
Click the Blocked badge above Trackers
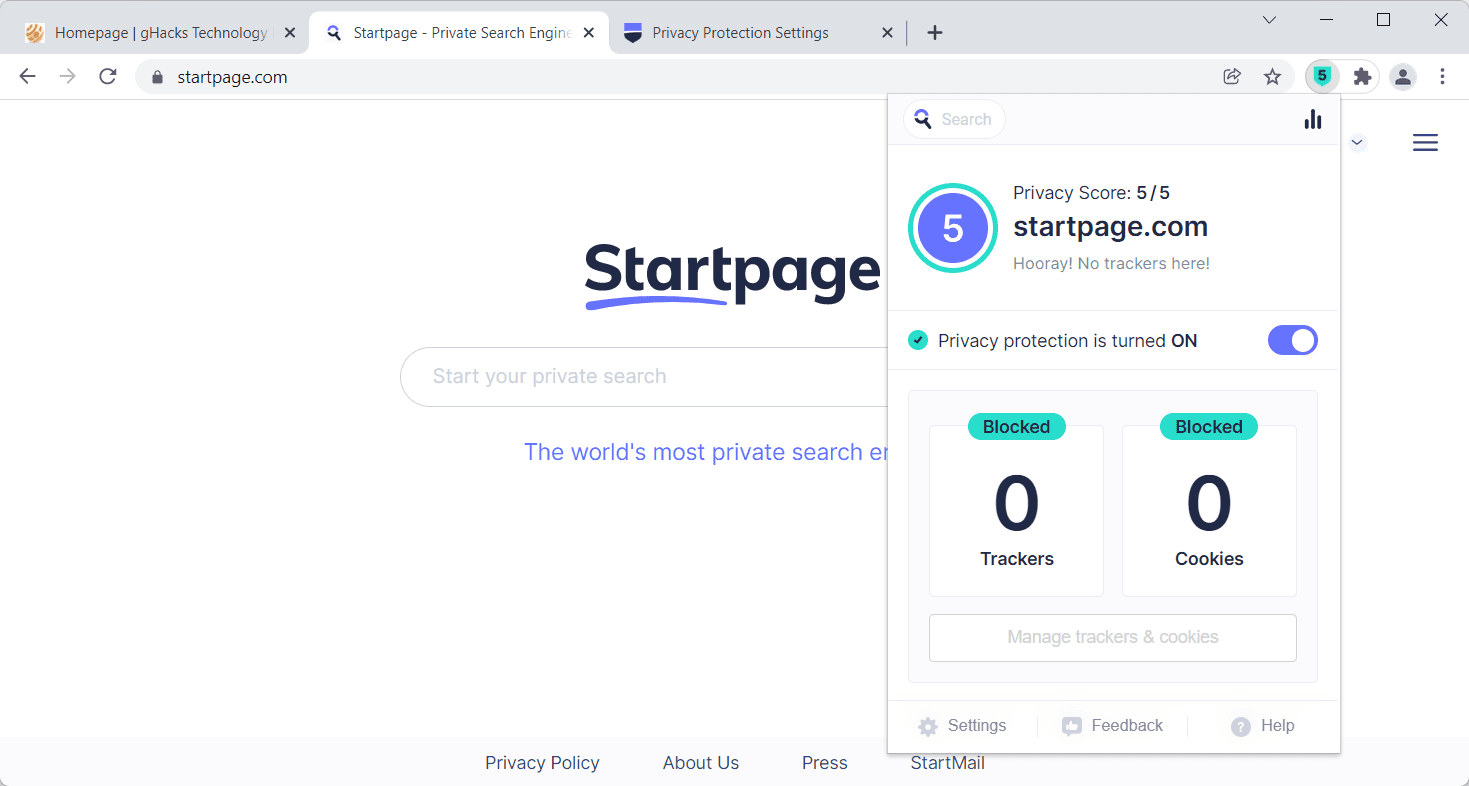1016,427
